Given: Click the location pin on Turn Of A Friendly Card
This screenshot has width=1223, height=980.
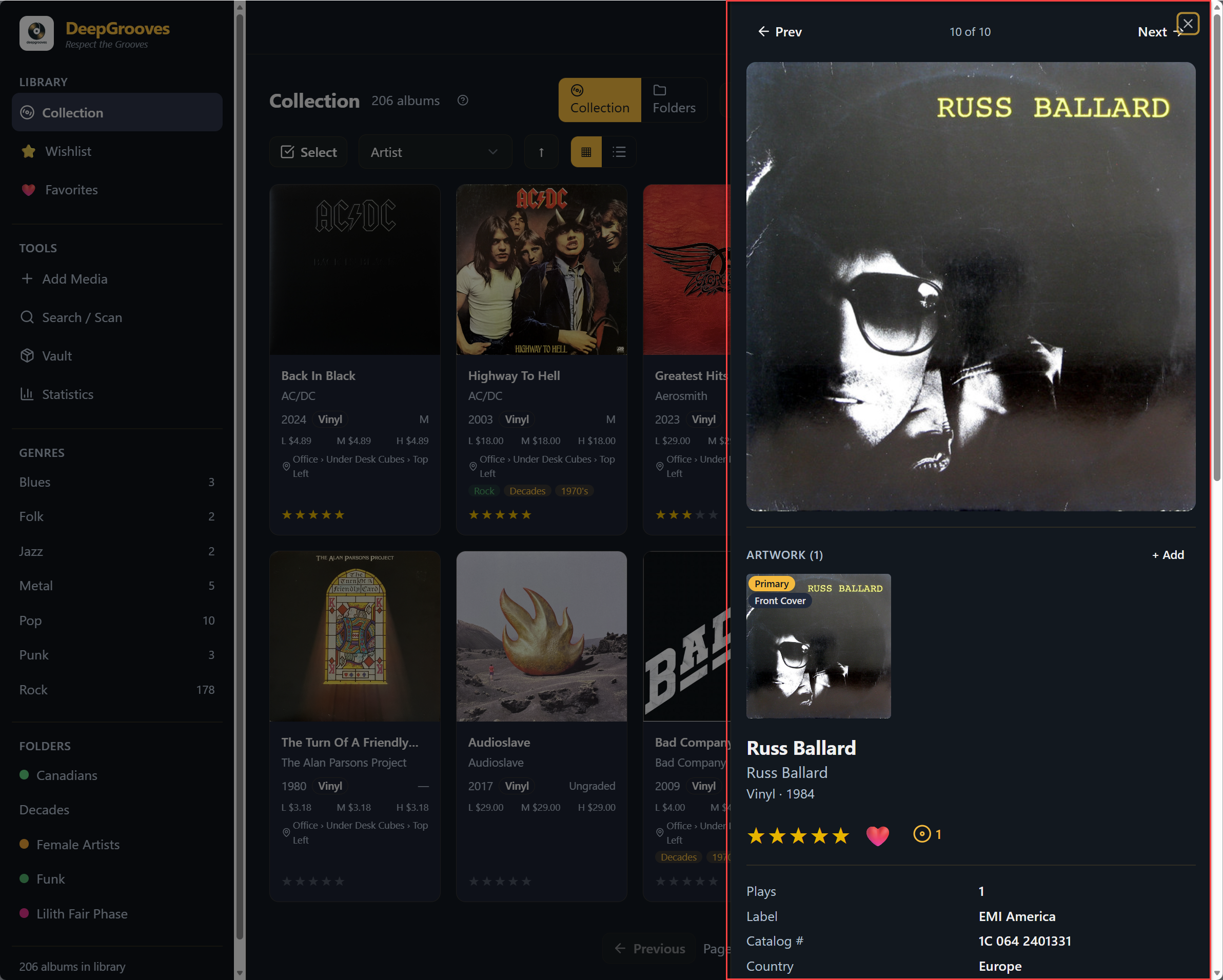Looking at the screenshot, I should click(x=286, y=832).
